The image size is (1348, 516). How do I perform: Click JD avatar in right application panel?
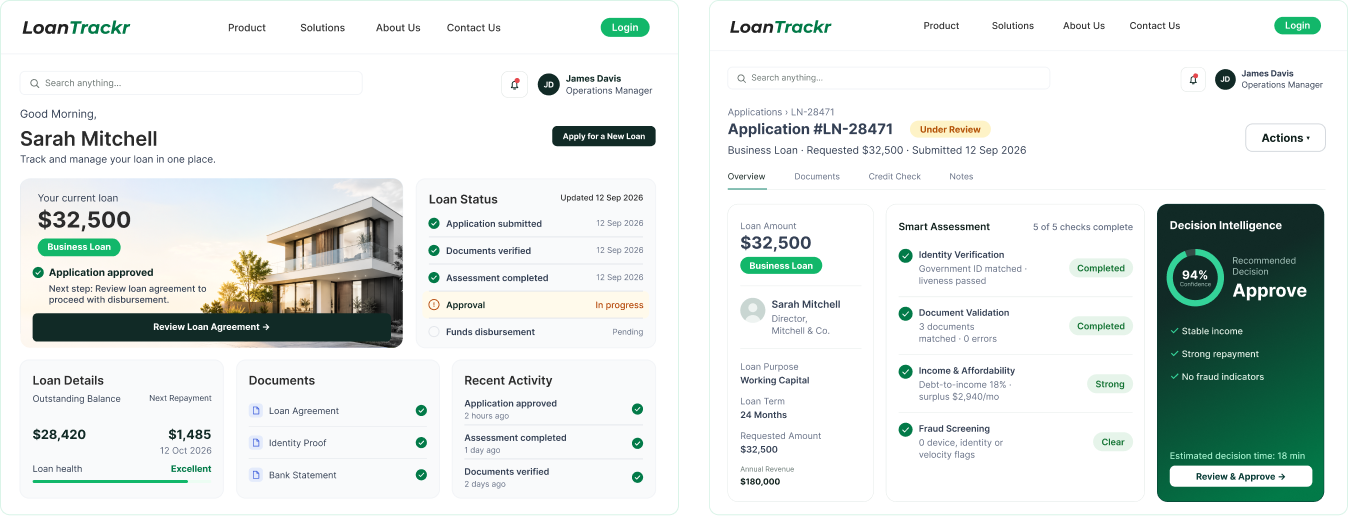(1225, 79)
